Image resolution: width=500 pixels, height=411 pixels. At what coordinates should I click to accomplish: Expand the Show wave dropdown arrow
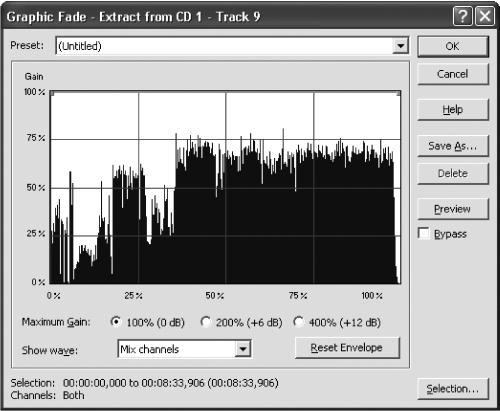click(243, 349)
